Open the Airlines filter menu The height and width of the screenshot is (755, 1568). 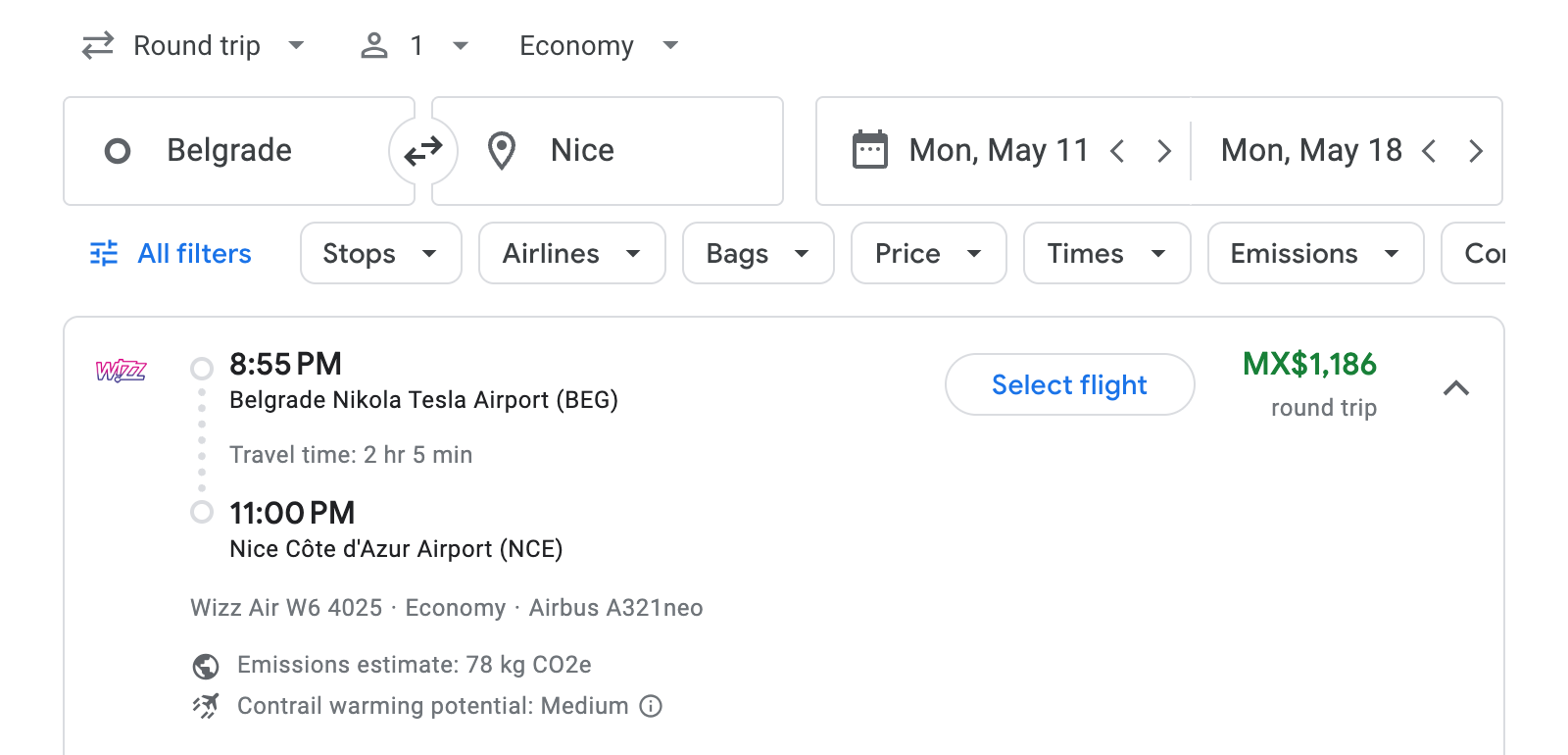coord(571,253)
